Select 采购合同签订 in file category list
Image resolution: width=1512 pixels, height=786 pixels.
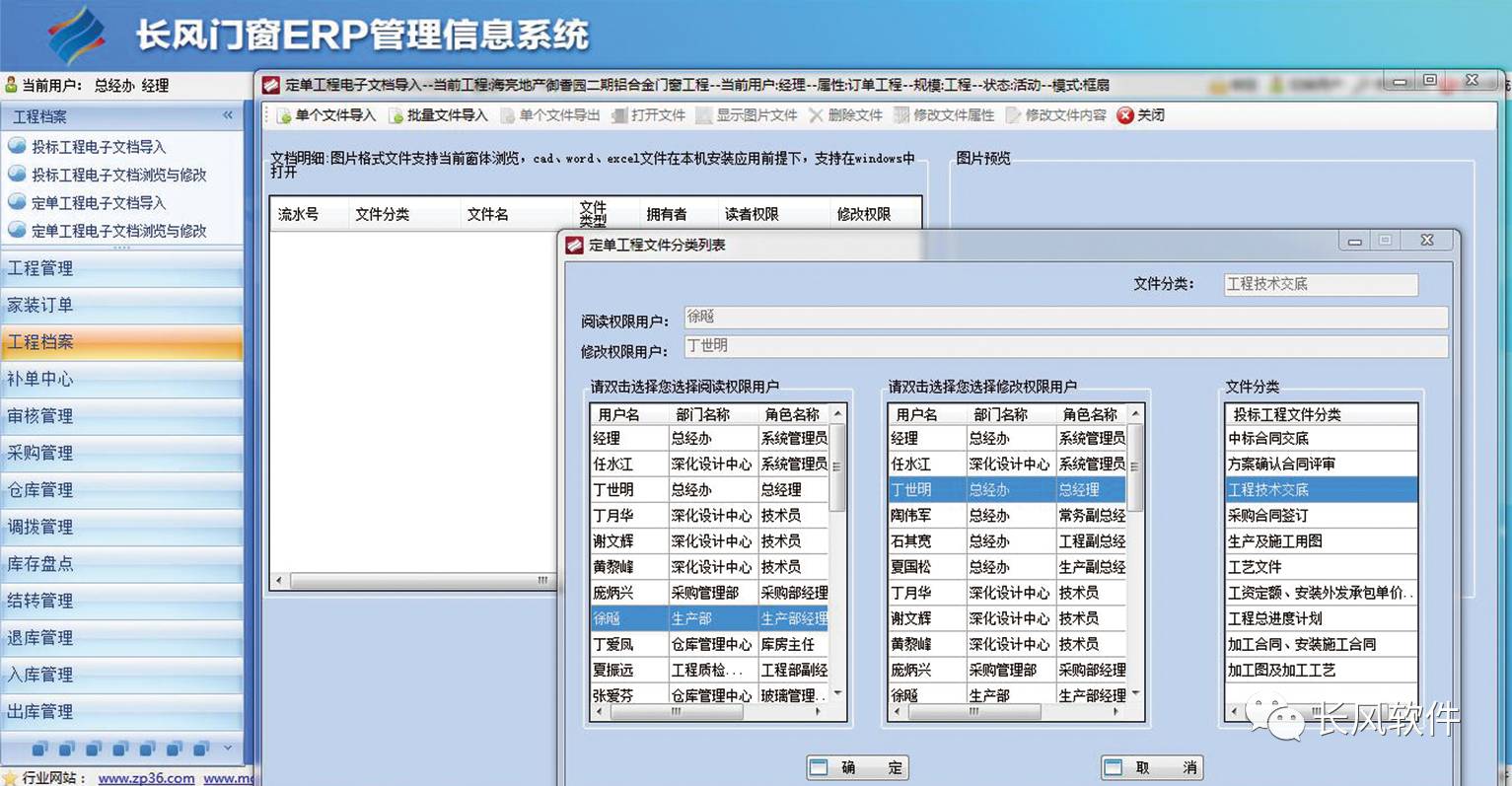[x=1268, y=516]
